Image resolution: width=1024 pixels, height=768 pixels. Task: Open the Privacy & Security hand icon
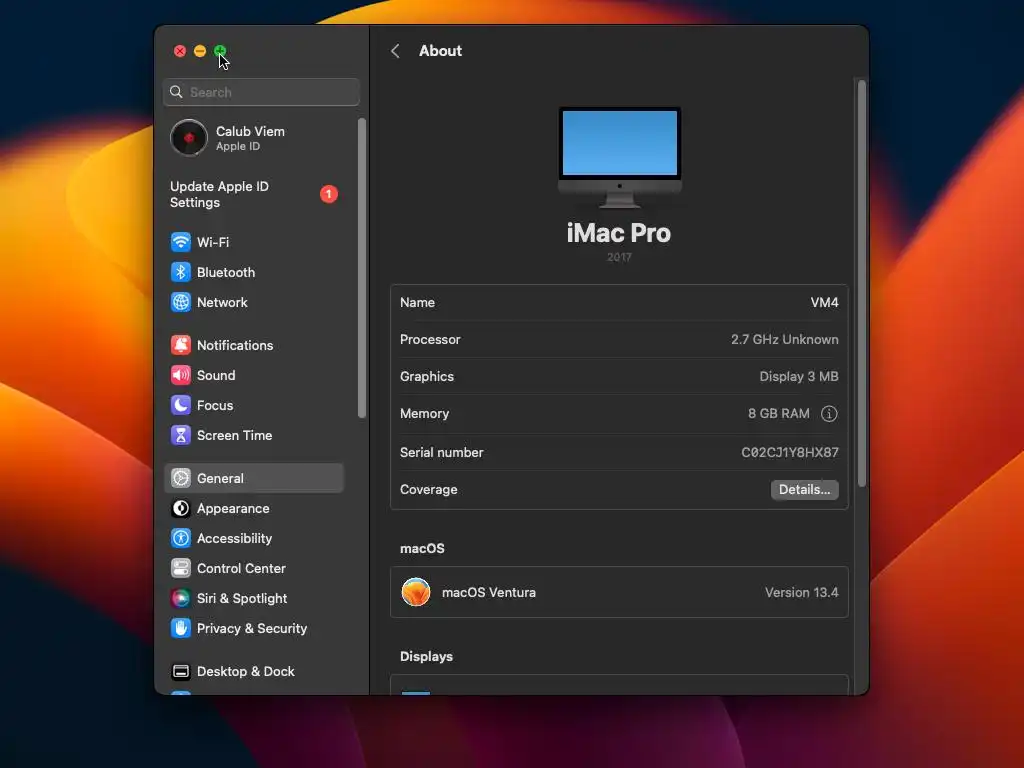(181, 628)
